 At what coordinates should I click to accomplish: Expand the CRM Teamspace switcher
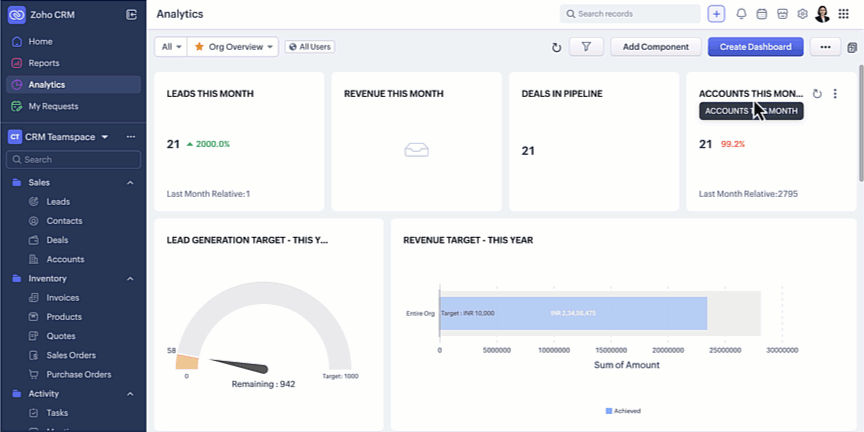point(105,137)
